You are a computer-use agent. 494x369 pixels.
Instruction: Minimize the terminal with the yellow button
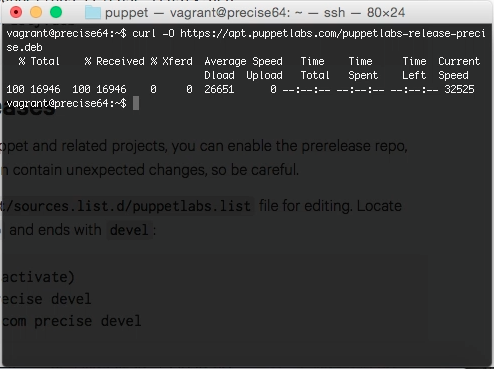[36, 12]
